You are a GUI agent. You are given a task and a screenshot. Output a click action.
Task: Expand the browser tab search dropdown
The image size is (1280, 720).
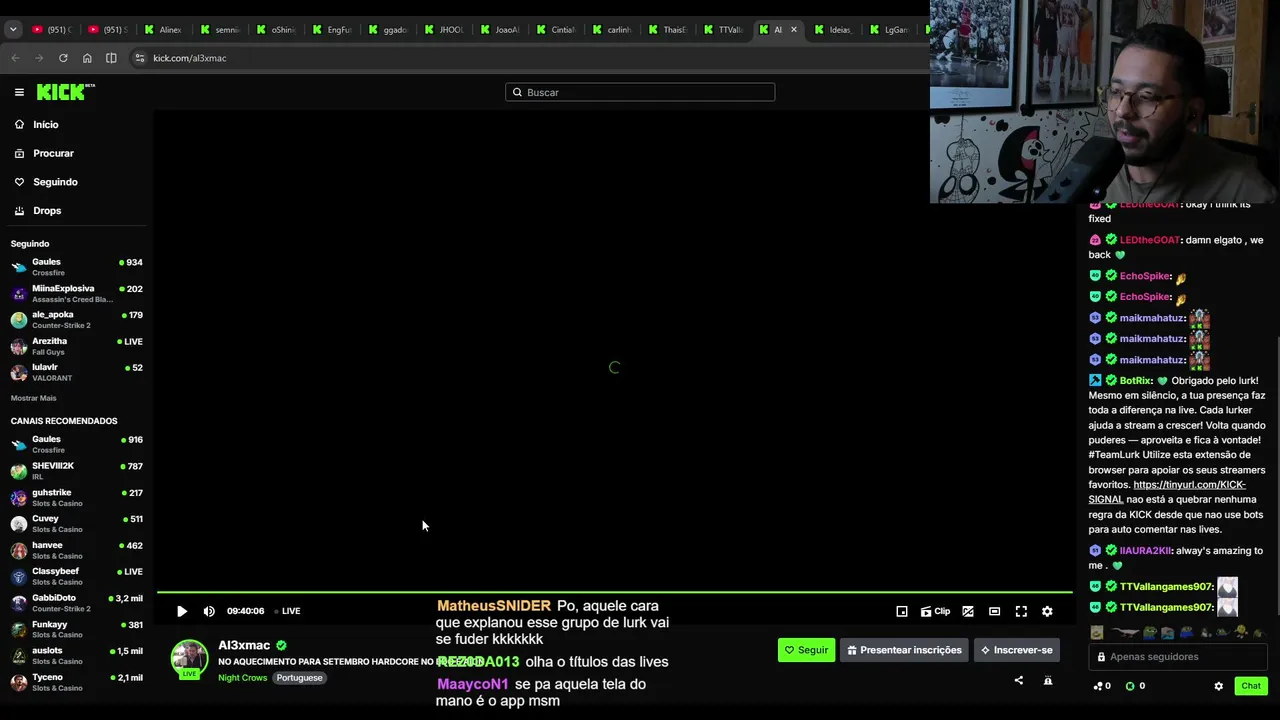[13, 29]
